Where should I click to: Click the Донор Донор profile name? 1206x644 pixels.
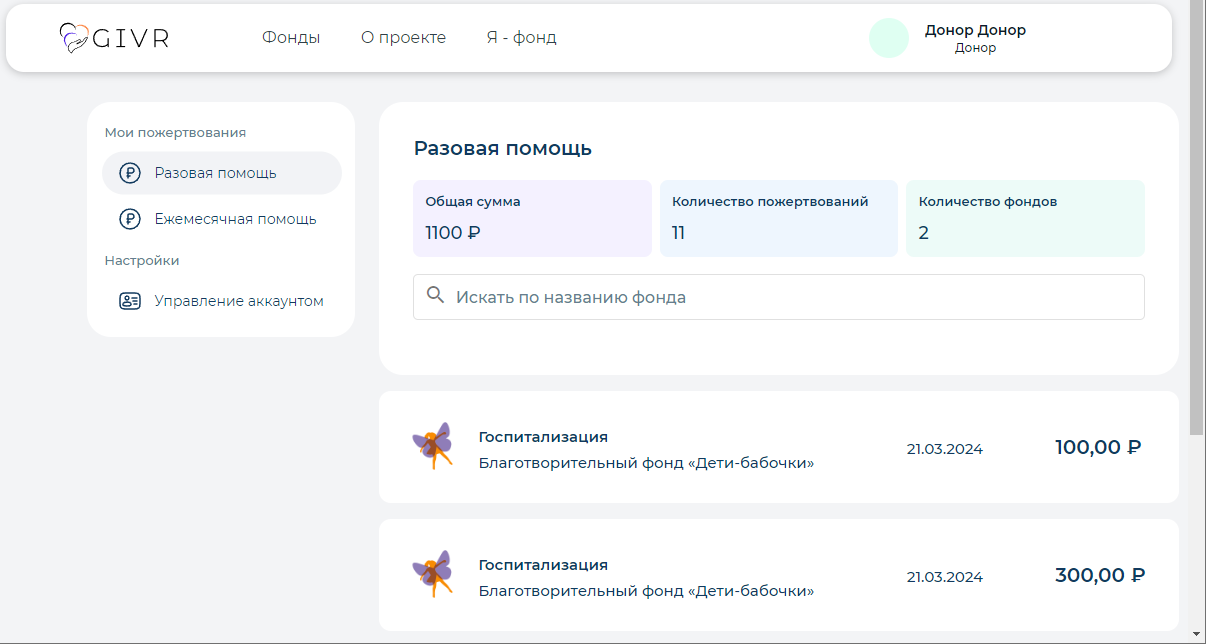pos(975,30)
